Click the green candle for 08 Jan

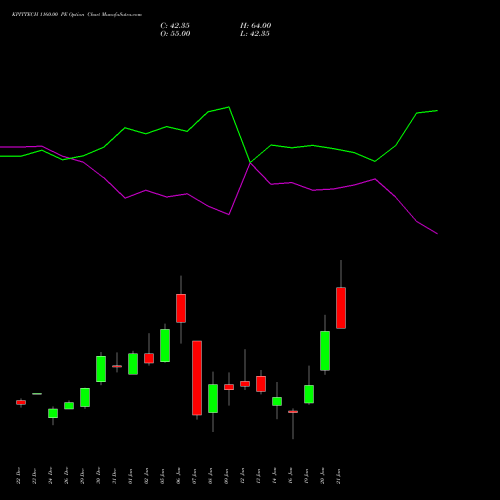tap(213, 399)
